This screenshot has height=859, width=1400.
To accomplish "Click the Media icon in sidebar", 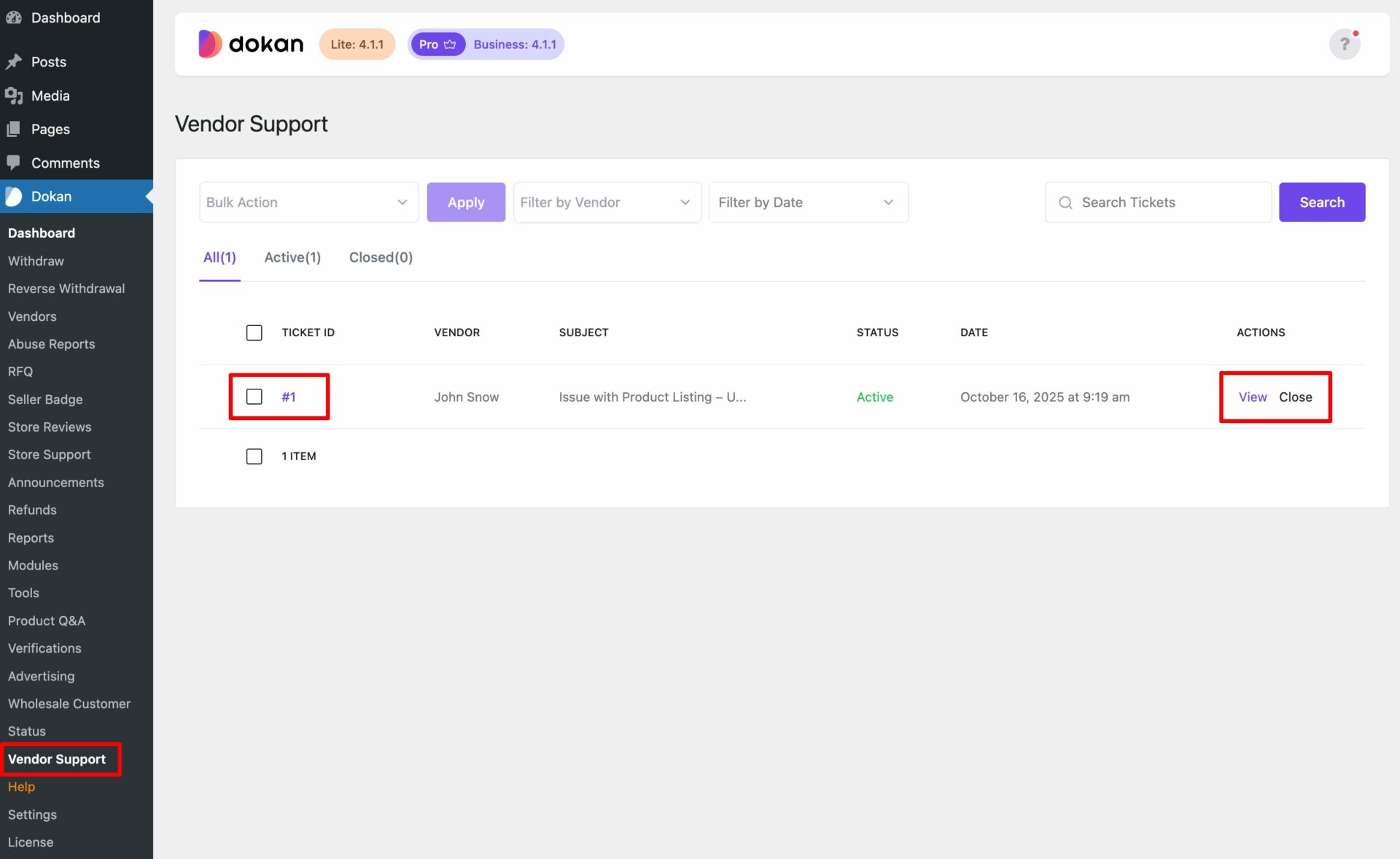I will pyautogui.click(x=14, y=96).
